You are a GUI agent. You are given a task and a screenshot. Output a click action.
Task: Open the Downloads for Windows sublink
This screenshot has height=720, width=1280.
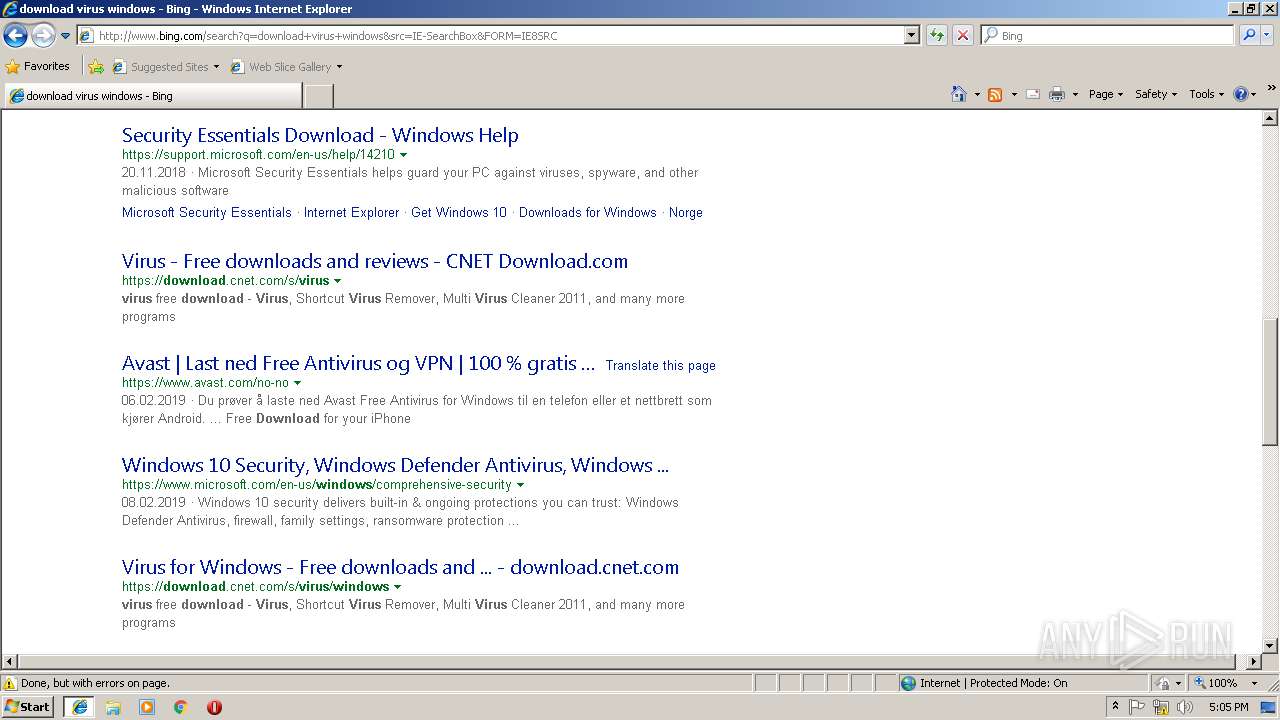tap(588, 212)
